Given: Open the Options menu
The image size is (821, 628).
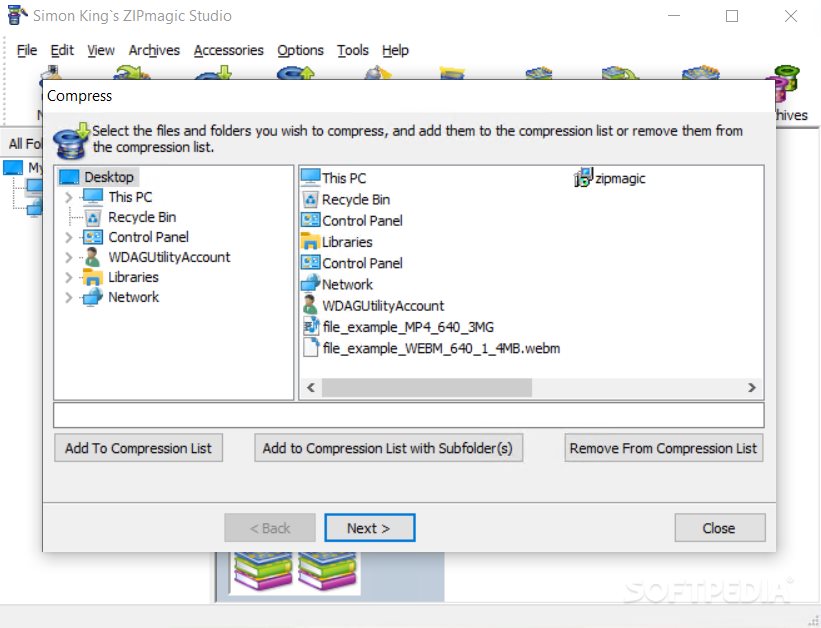Looking at the screenshot, I should tap(300, 50).
